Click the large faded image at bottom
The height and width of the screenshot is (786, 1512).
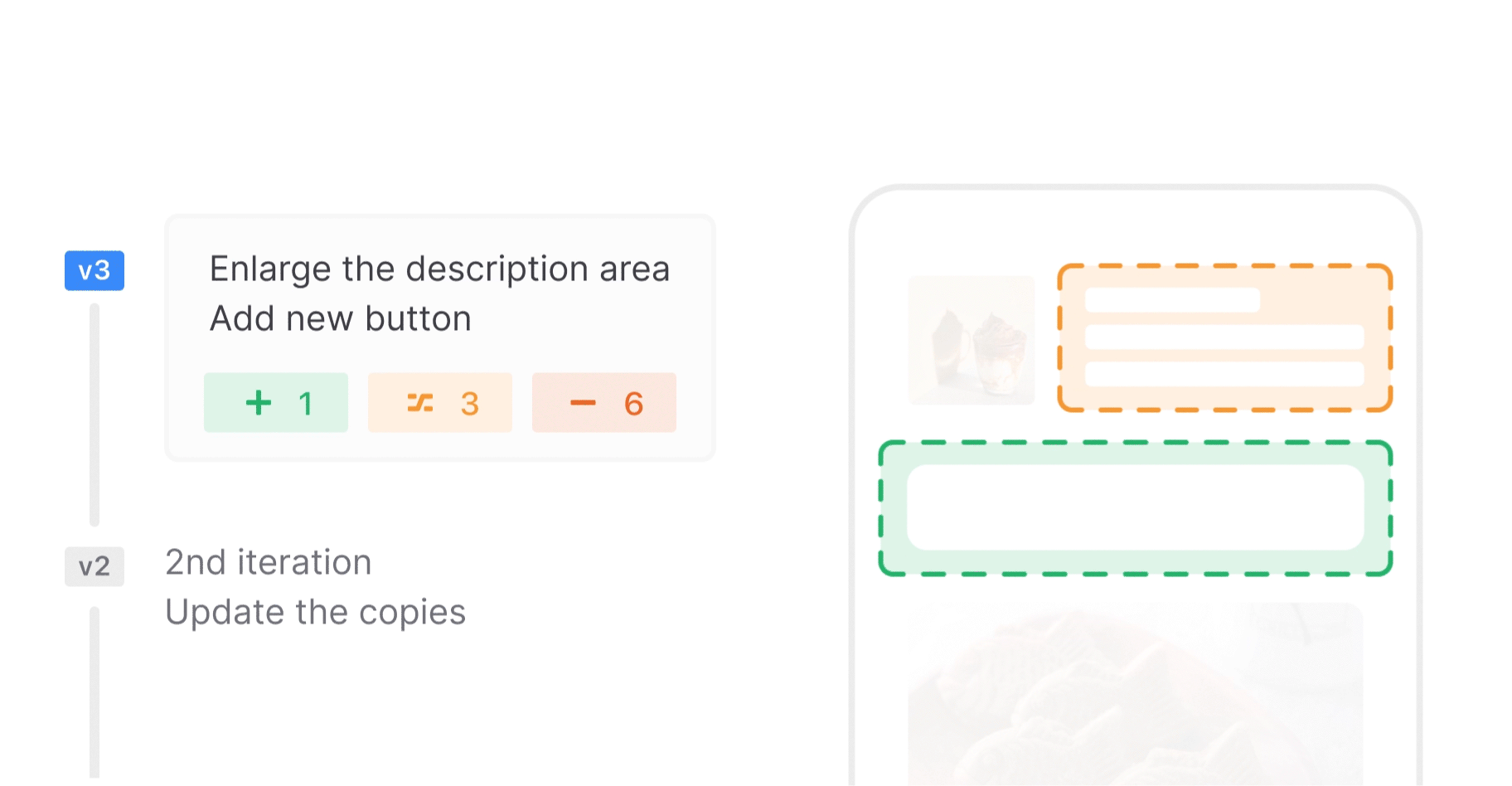1136,694
